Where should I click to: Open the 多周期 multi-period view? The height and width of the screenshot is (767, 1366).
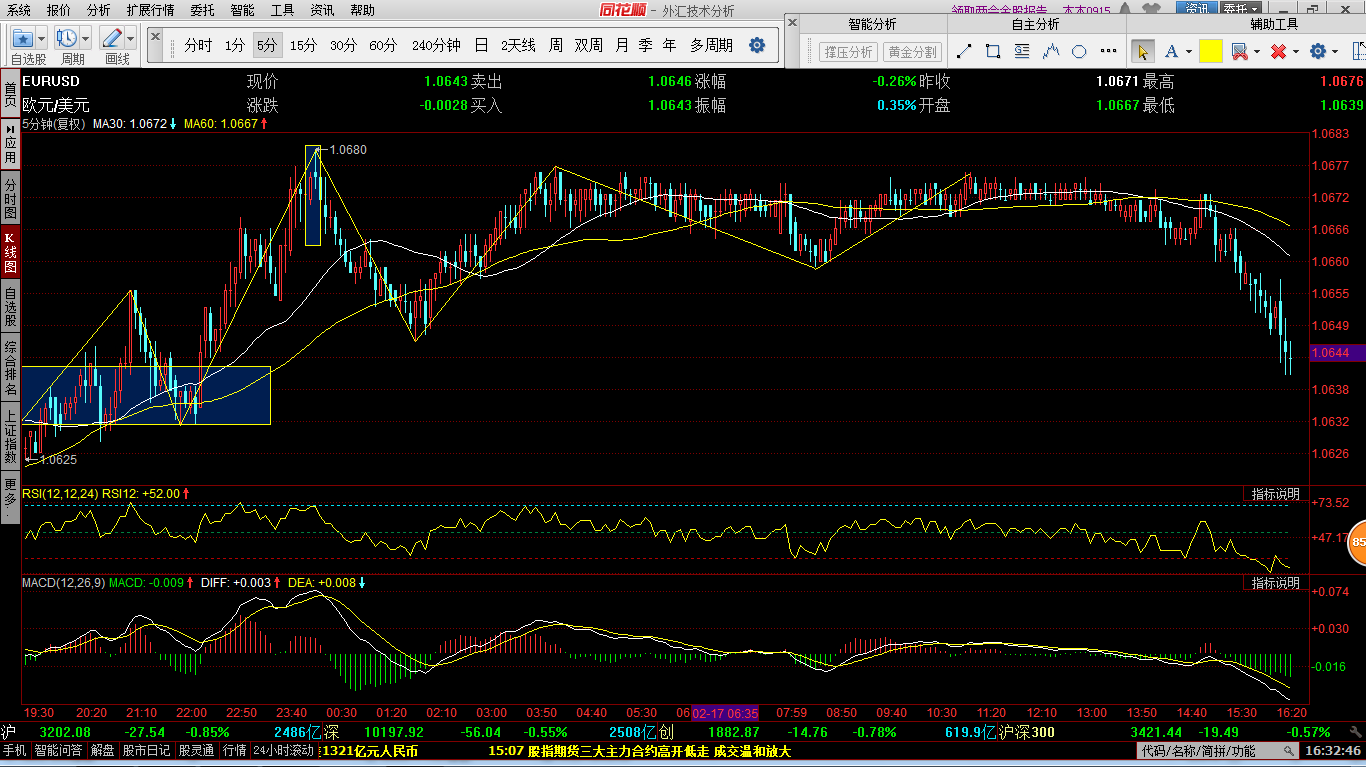pos(711,45)
